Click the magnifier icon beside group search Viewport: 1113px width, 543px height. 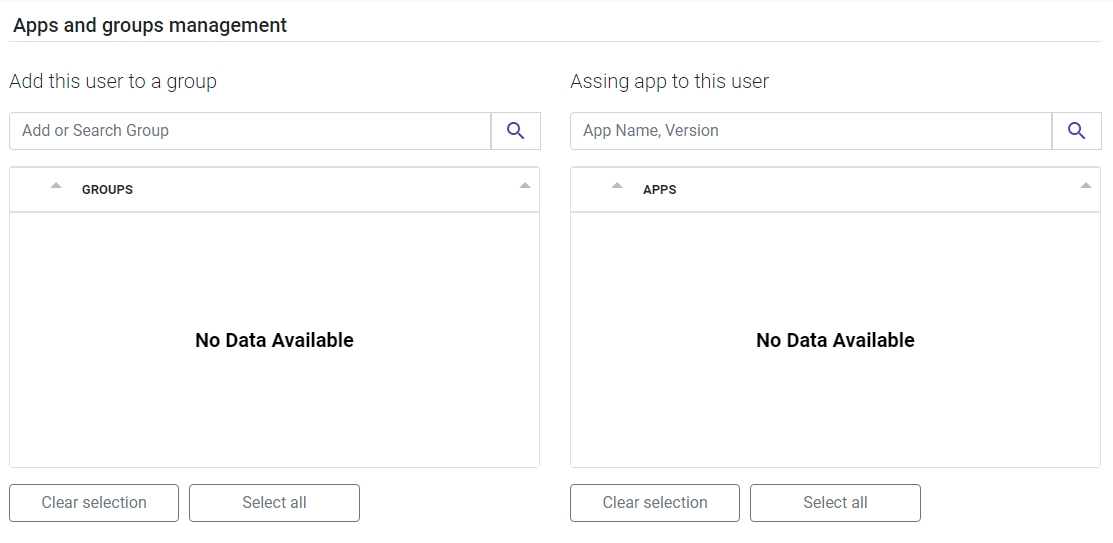pos(515,131)
